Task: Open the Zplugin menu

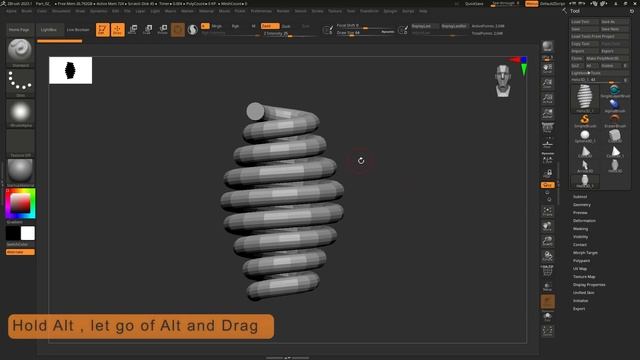Action: click(x=390, y=11)
